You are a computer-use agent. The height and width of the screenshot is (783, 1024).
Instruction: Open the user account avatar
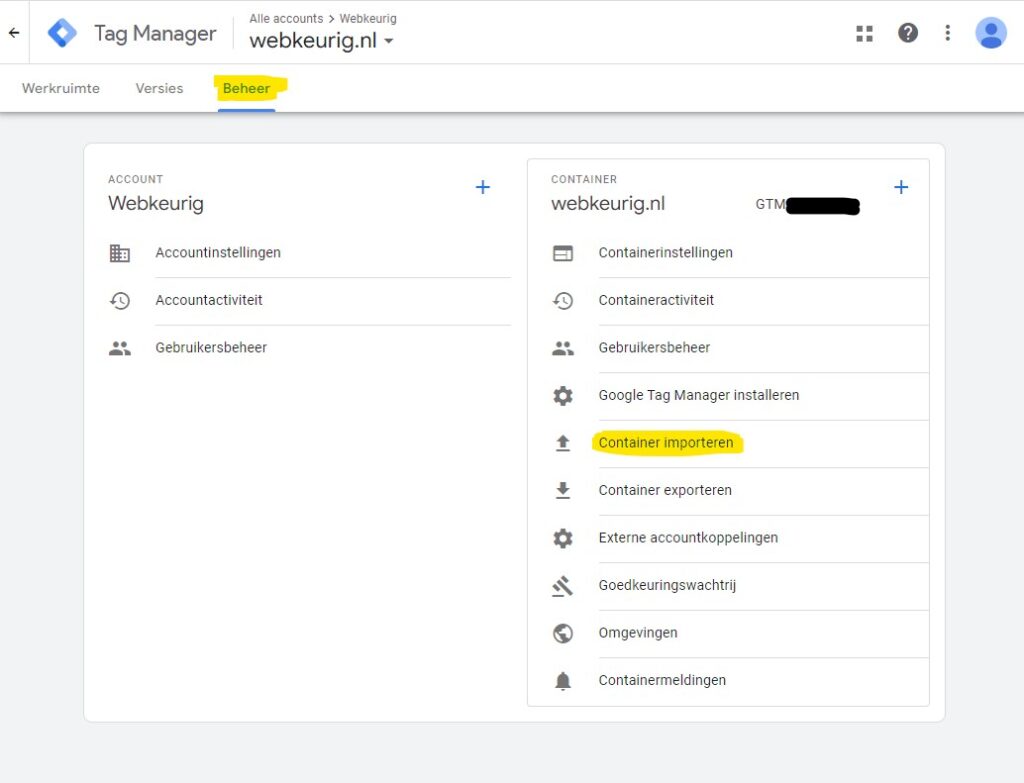[991, 33]
